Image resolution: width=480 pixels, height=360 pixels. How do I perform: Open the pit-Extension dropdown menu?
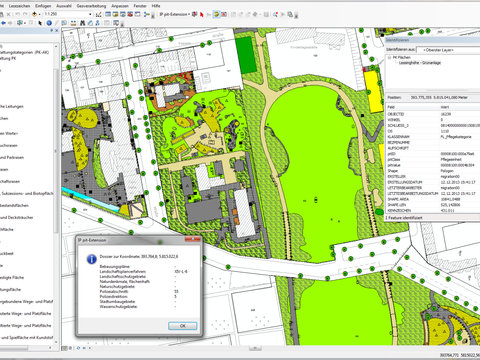click(x=174, y=14)
